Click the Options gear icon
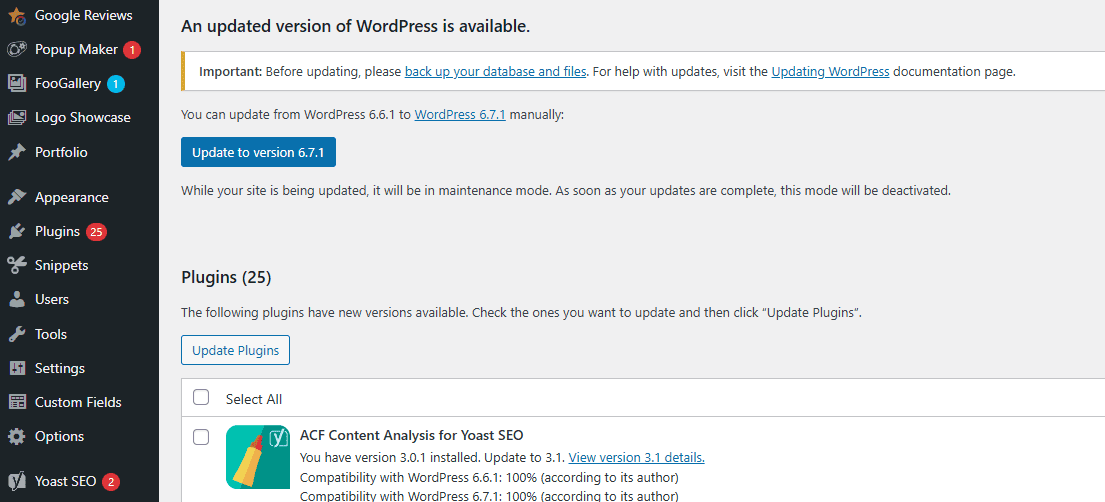1105x502 pixels. coord(17,436)
